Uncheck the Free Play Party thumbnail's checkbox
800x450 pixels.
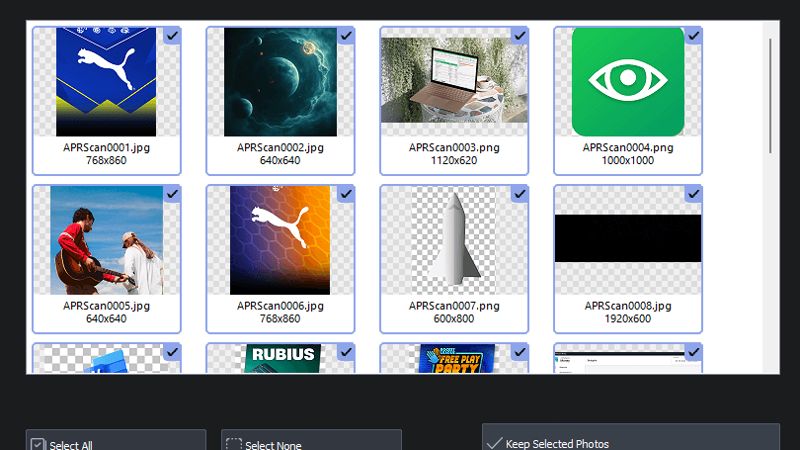pyautogui.click(x=519, y=352)
